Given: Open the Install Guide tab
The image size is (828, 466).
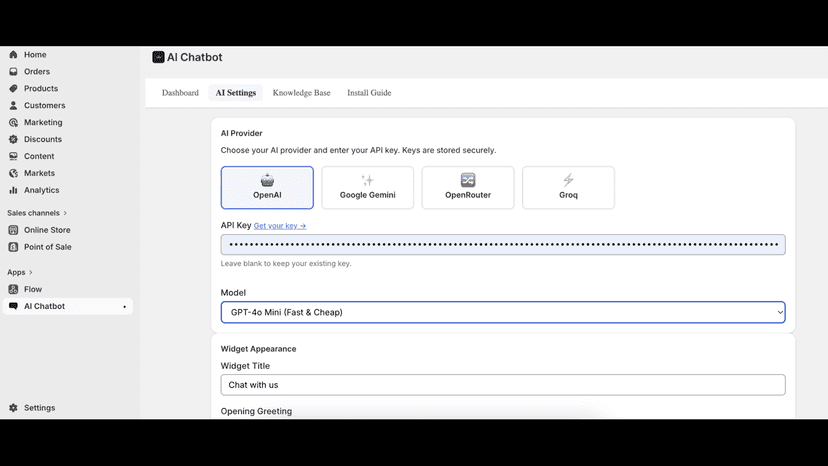Looking at the screenshot, I should click(x=369, y=92).
